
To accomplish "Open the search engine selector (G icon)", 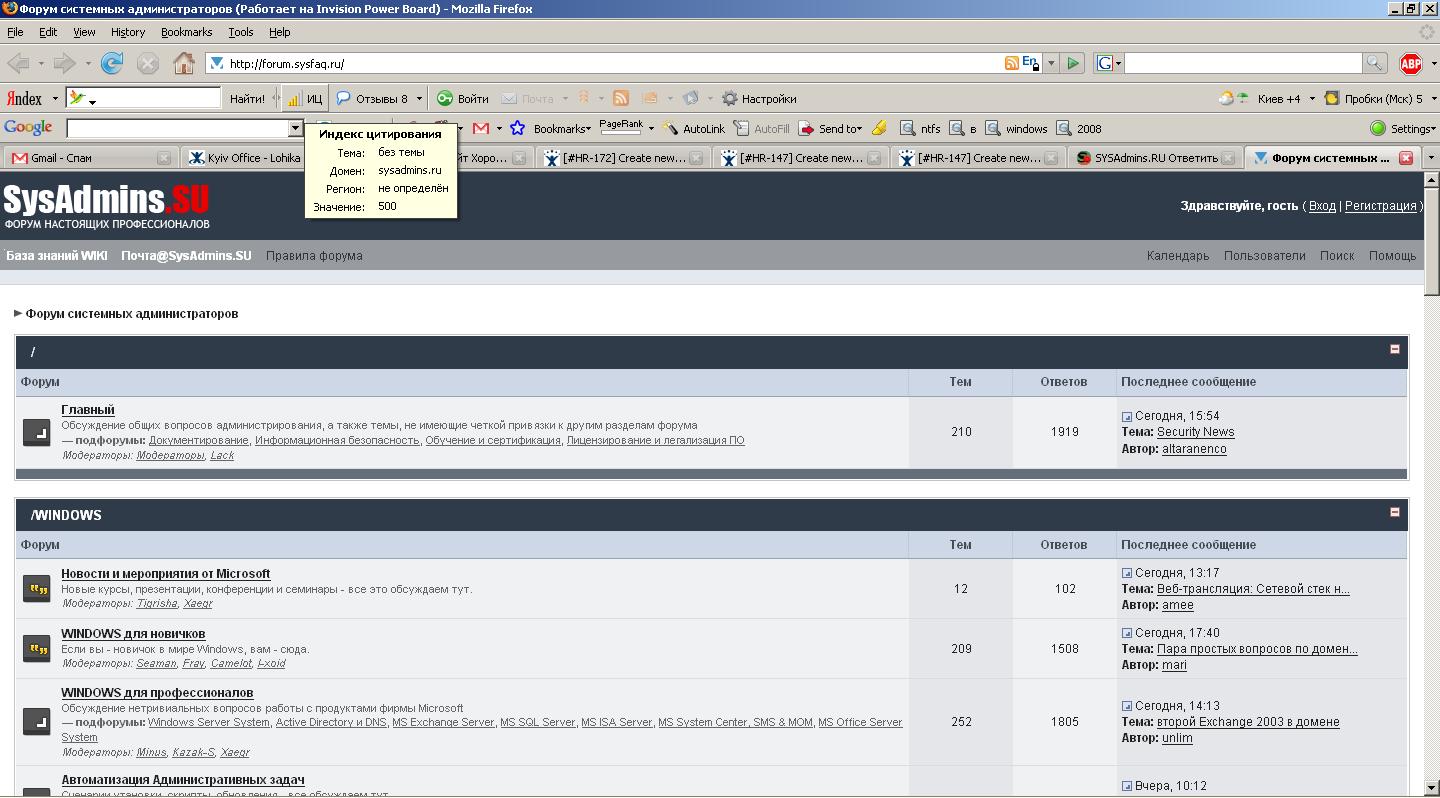I will coord(1108,63).
